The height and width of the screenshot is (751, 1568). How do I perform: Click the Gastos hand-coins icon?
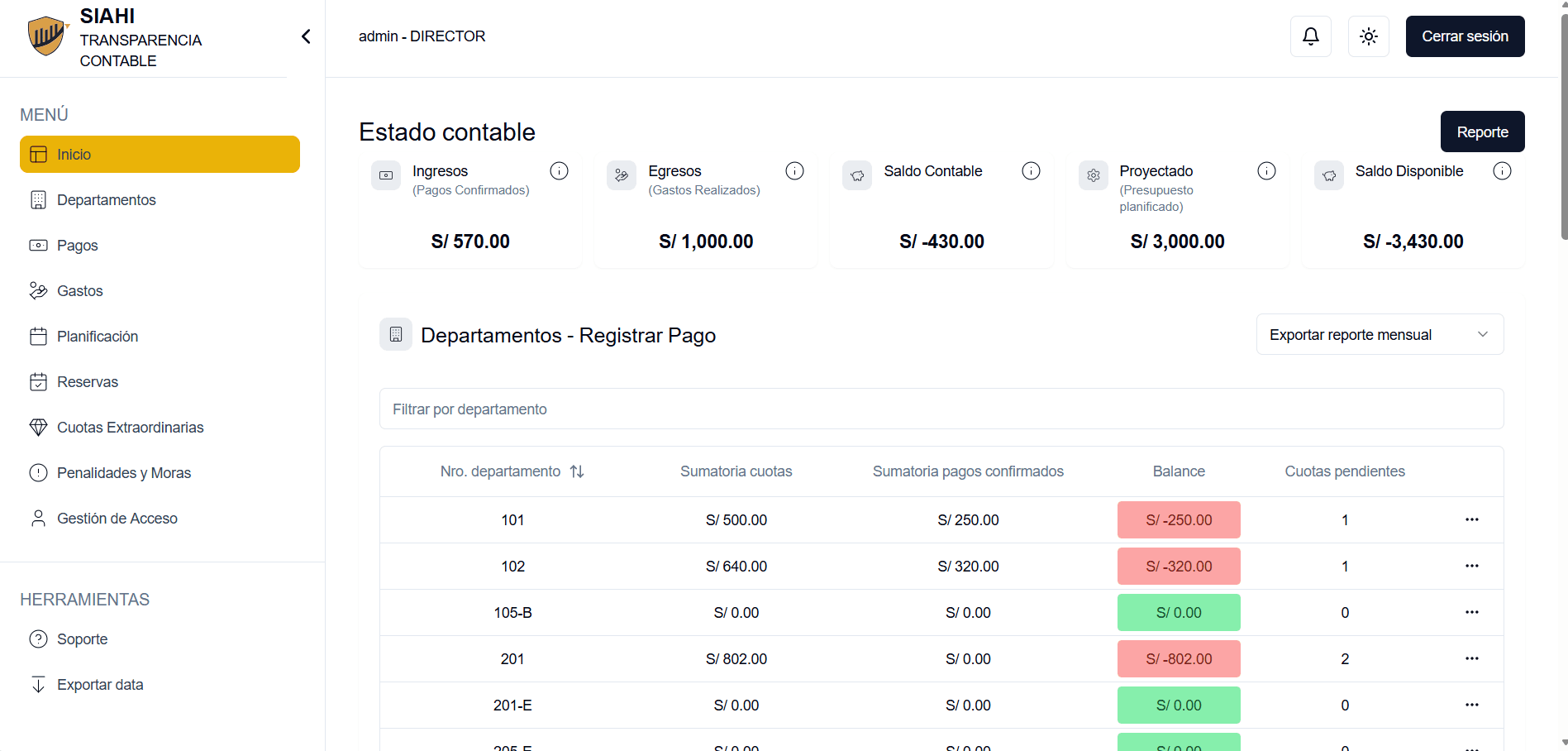pyautogui.click(x=38, y=291)
